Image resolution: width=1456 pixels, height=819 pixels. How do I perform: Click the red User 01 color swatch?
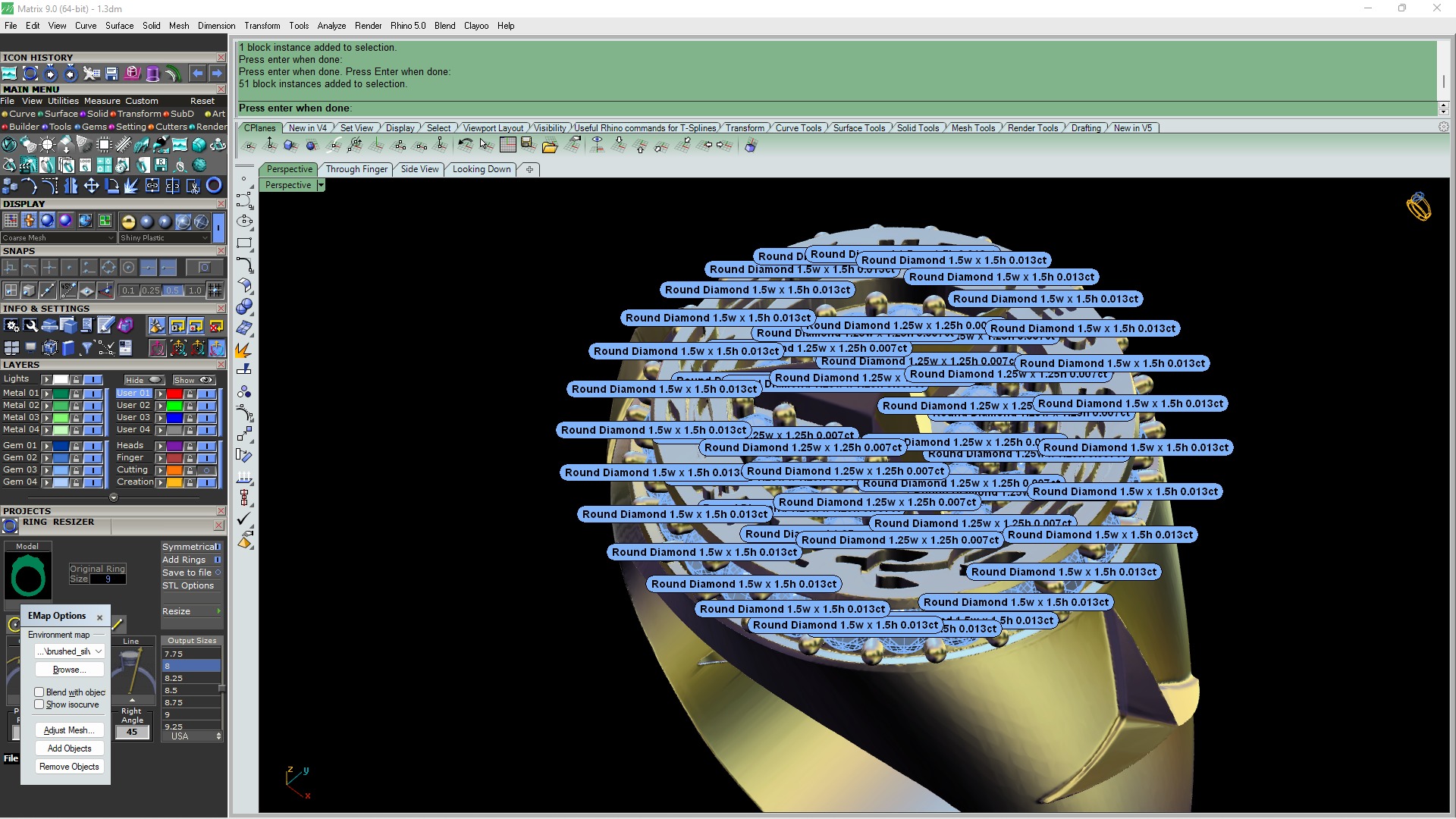tap(174, 394)
